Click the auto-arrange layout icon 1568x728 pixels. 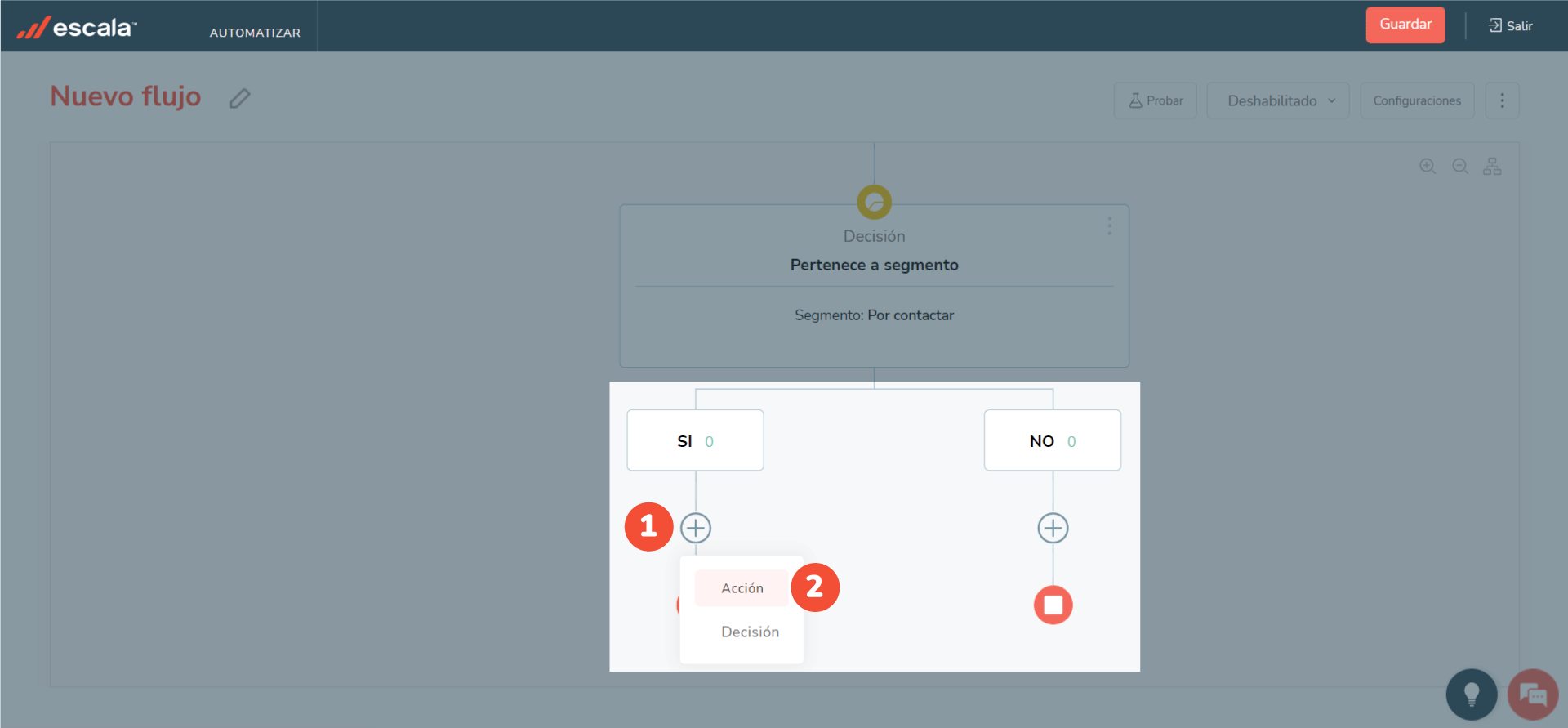tap(1492, 166)
